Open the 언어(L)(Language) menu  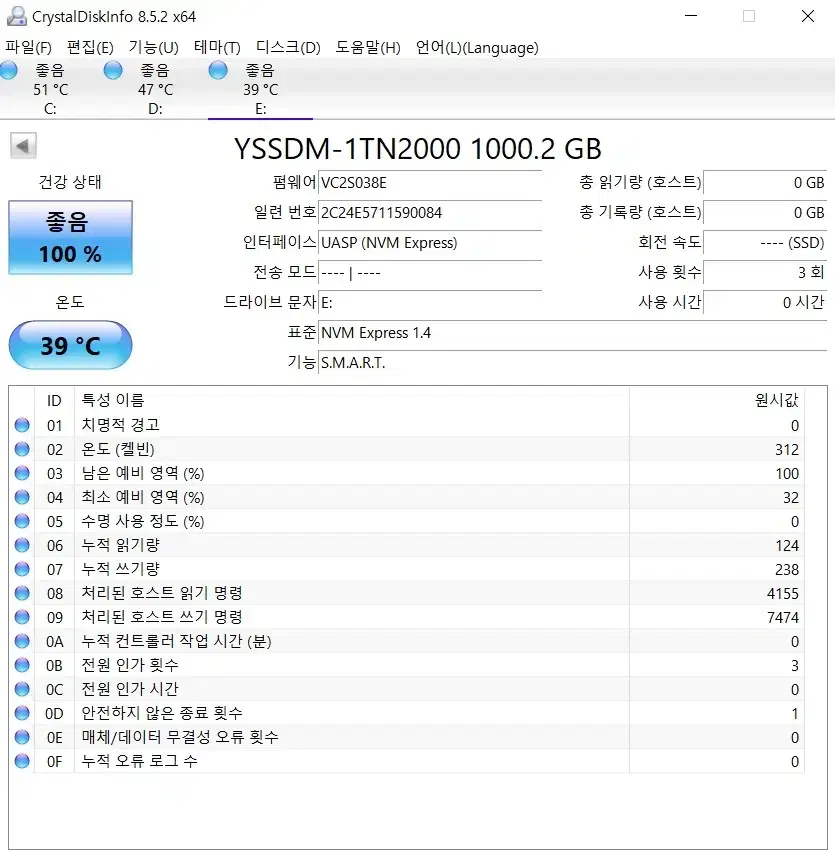[x=477, y=47]
